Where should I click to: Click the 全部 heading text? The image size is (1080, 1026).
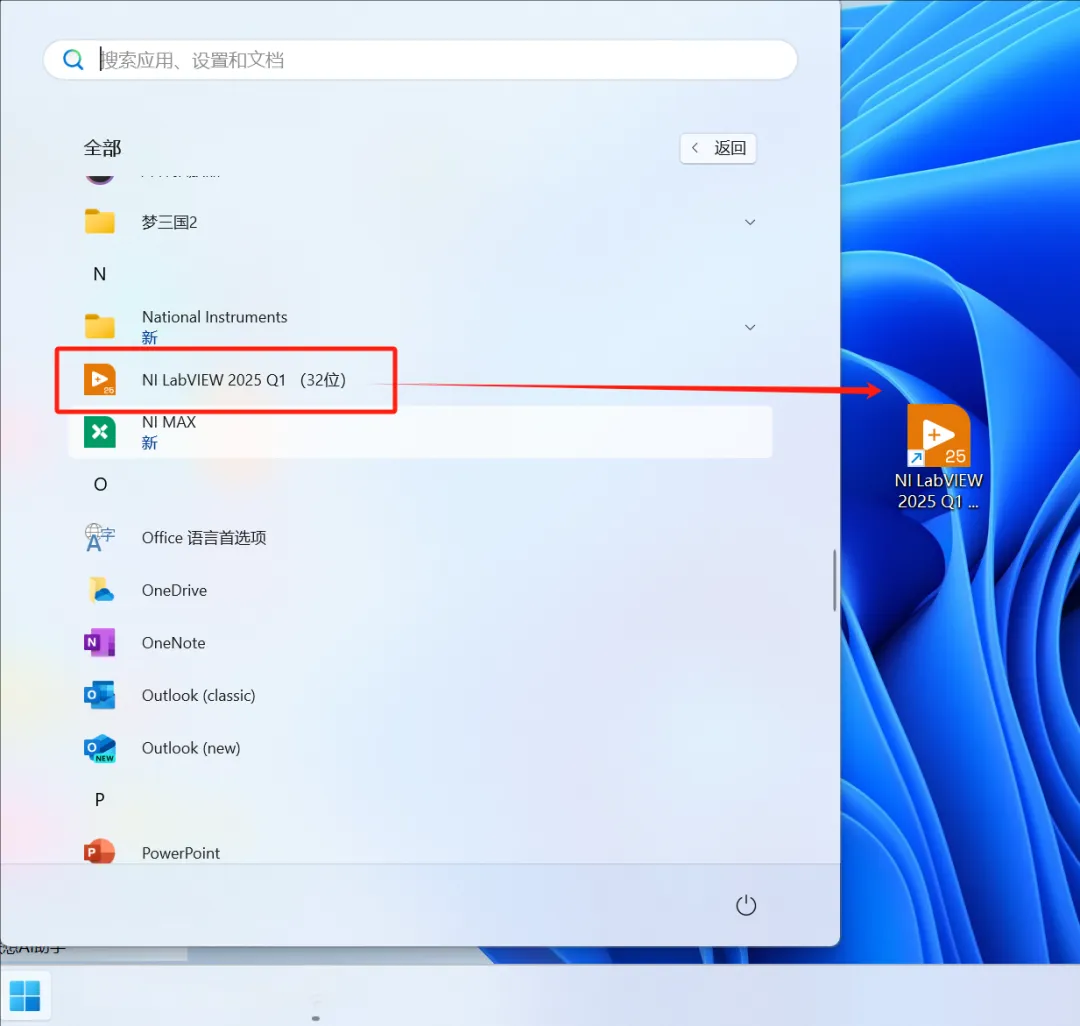[x=103, y=148]
